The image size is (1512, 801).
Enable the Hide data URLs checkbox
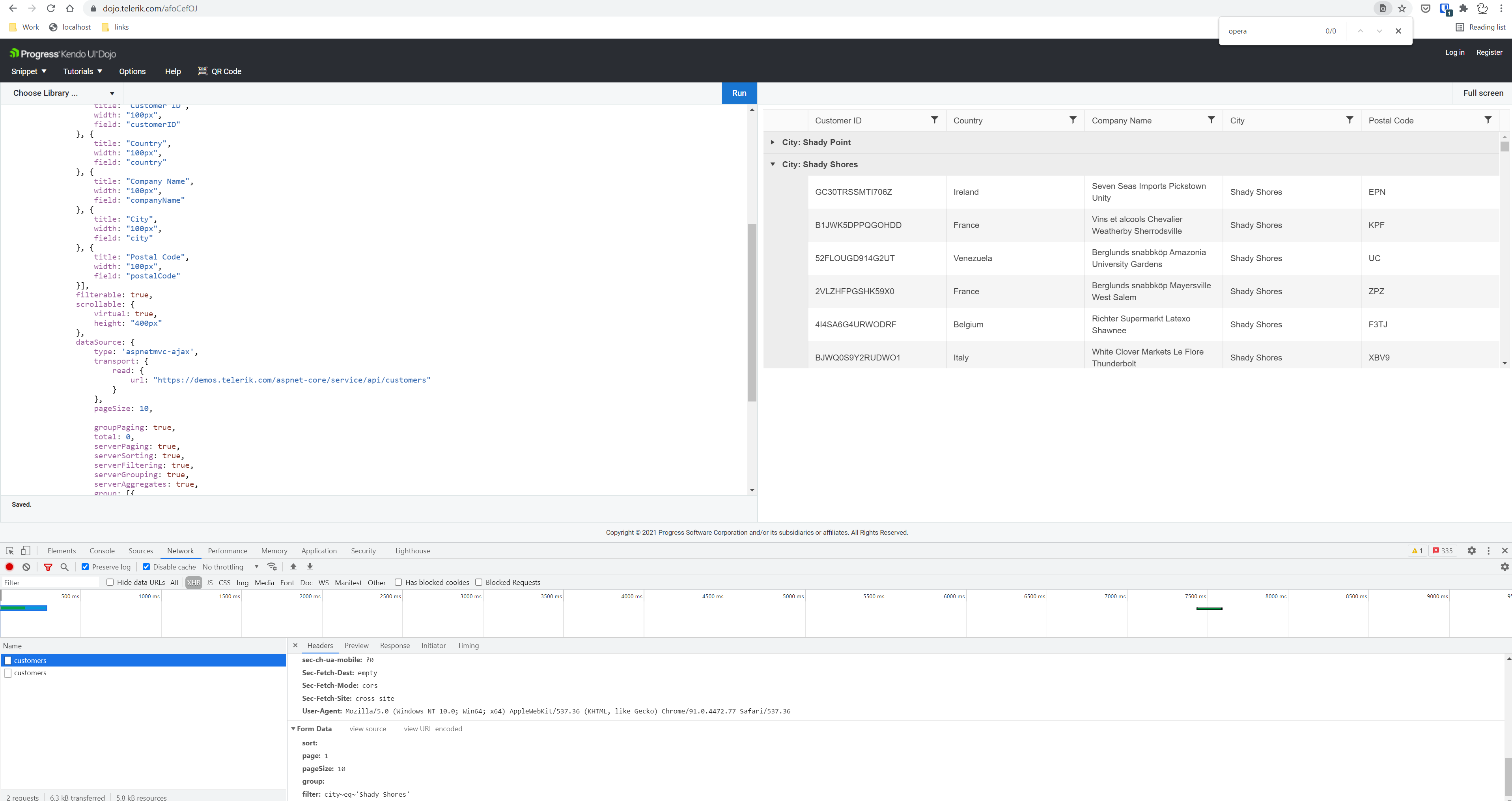(110, 582)
